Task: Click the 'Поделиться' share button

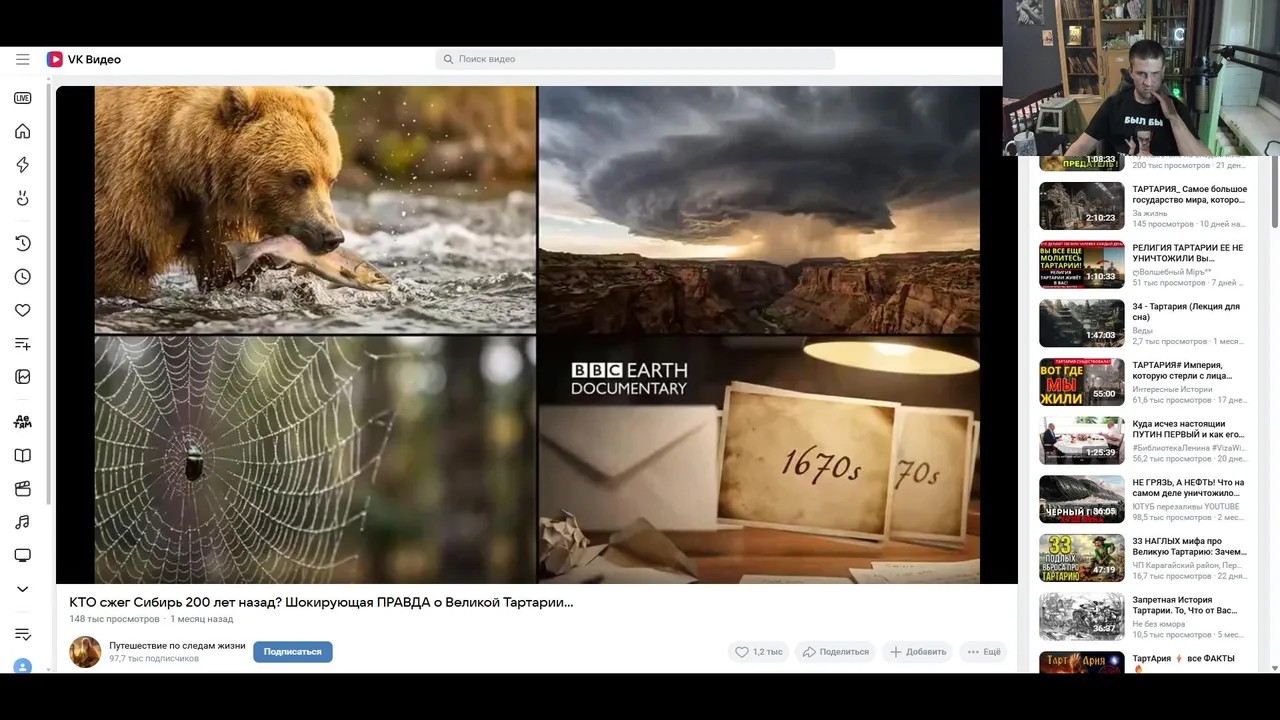Action: [835, 652]
